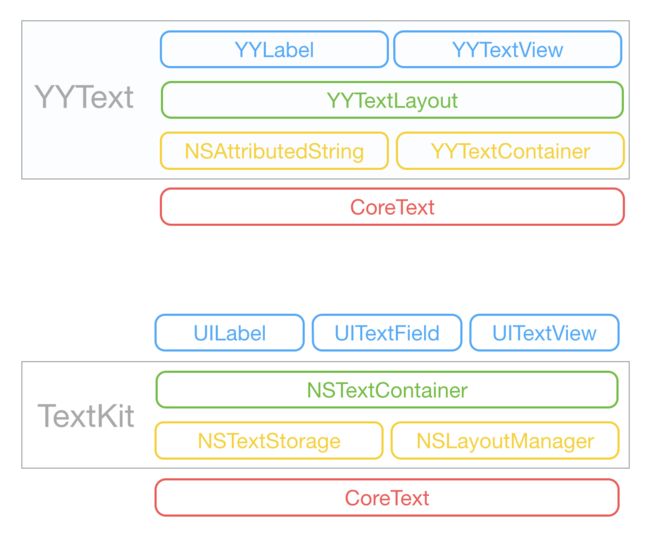Viewport: 650px width, 539px height.
Task: Click the green YYTextLayout box
Action: point(392,100)
